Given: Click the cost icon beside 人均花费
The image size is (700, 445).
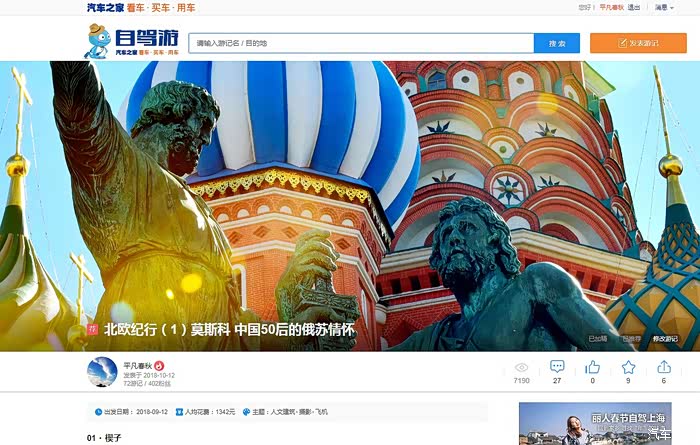Looking at the screenshot, I should pyautogui.click(x=179, y=412).
